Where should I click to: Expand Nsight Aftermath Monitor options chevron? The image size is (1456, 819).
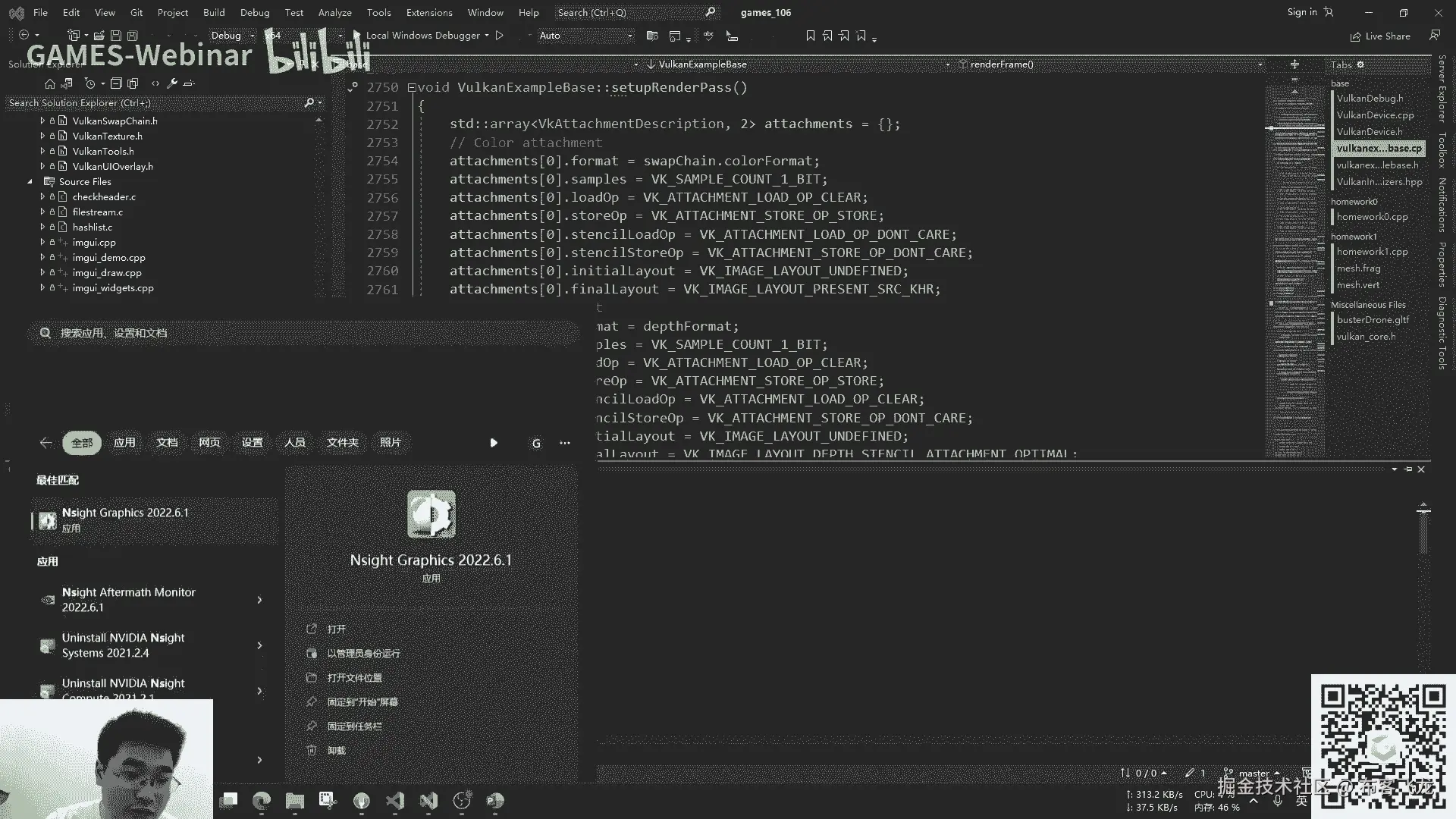[x=259, y=600]
